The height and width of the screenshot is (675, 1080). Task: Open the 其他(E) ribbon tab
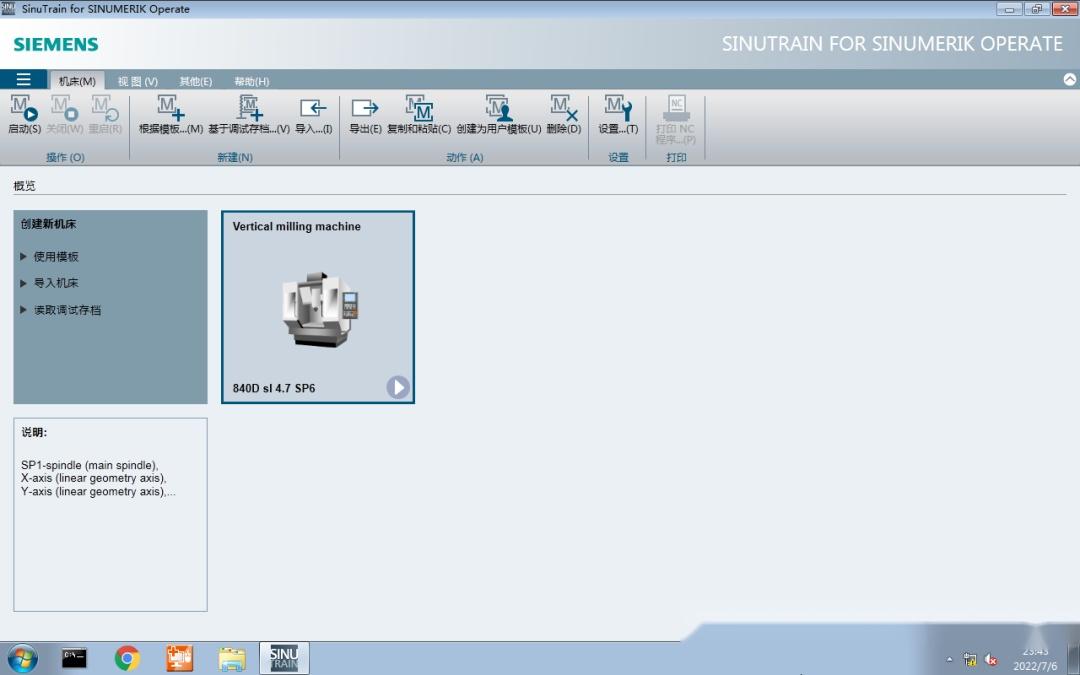click(x=196, y=81)
